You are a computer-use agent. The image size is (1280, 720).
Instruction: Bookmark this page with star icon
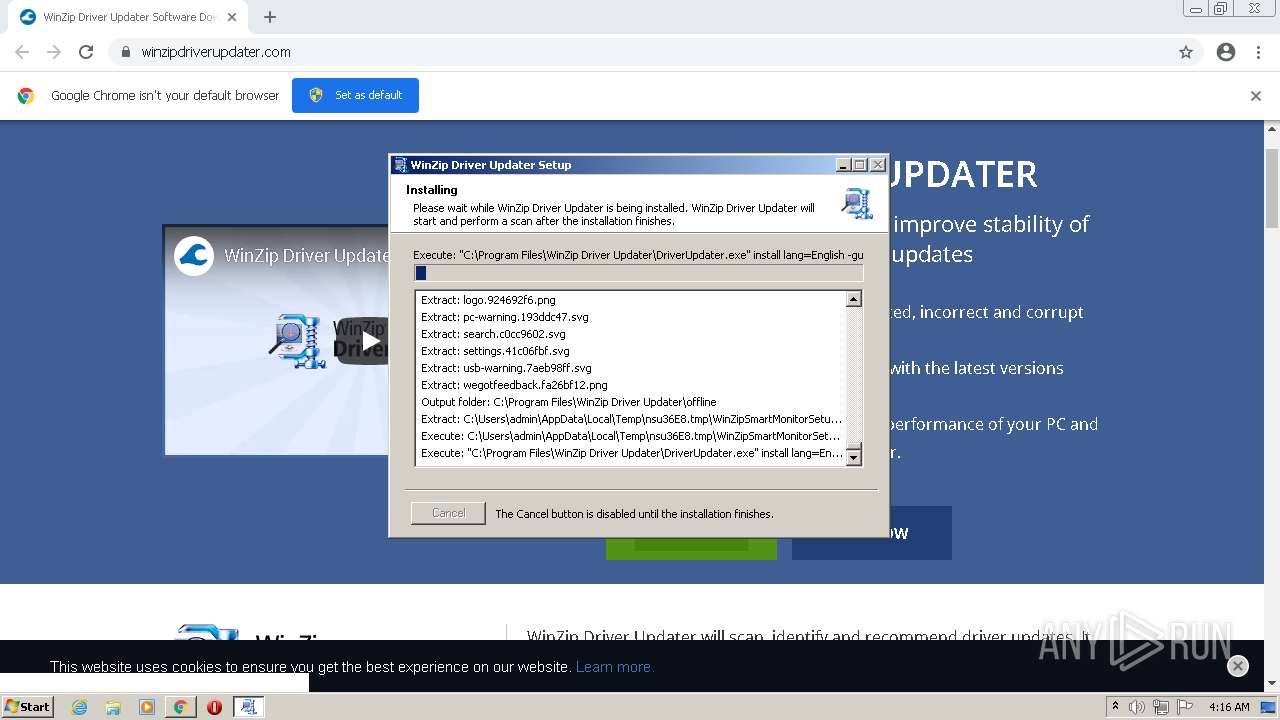pyautogui.click(x=1186, y=52)
